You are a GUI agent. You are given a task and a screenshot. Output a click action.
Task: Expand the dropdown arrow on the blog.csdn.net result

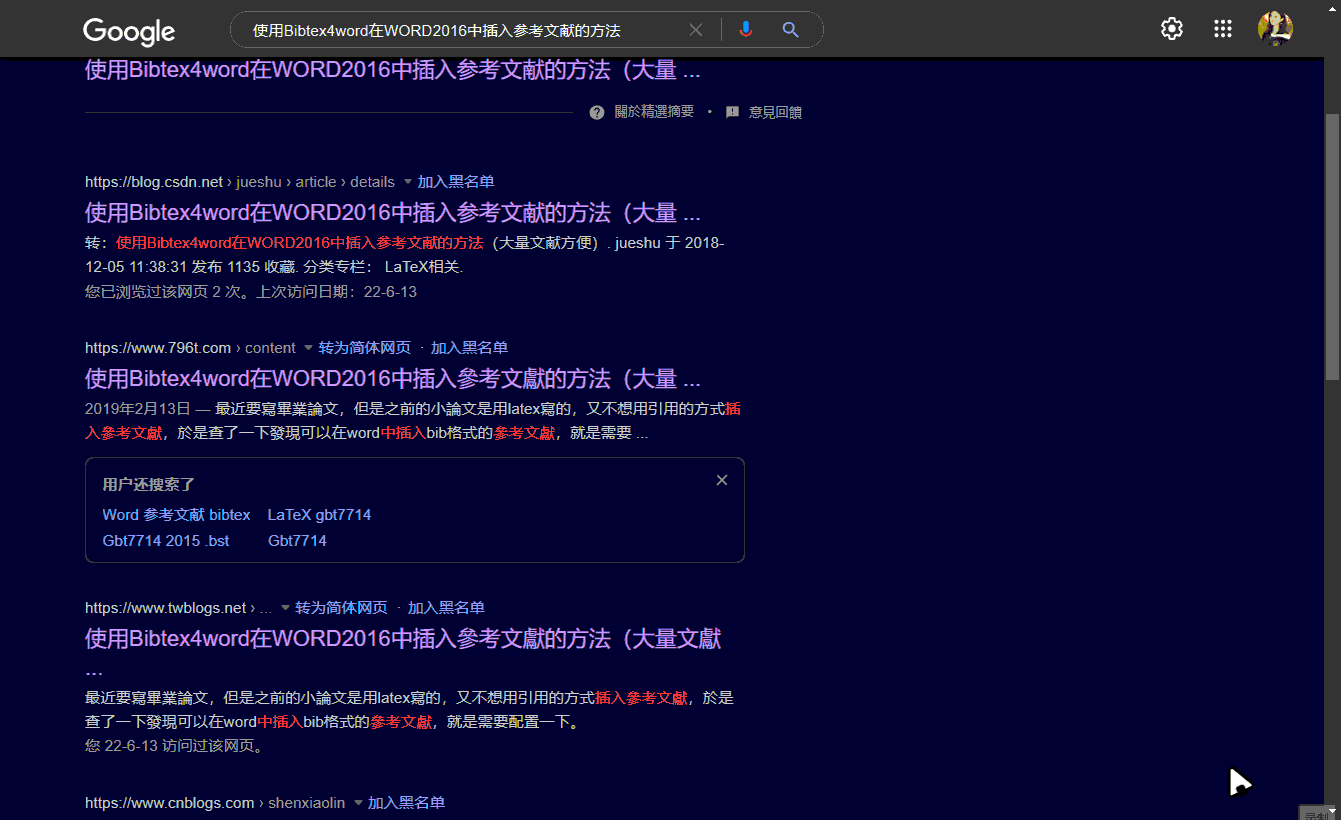click(407, 182)
